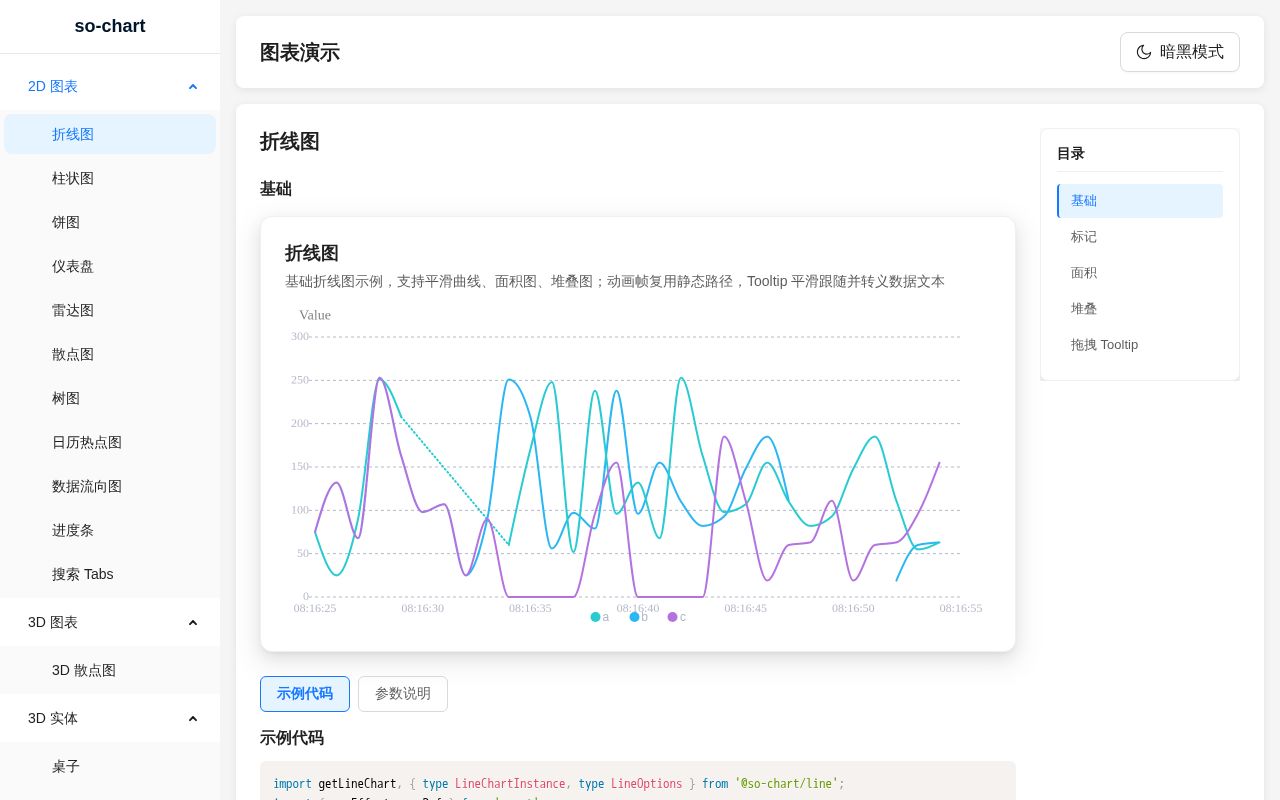Switch to the 参数说明 tab

tap(403, 694)
